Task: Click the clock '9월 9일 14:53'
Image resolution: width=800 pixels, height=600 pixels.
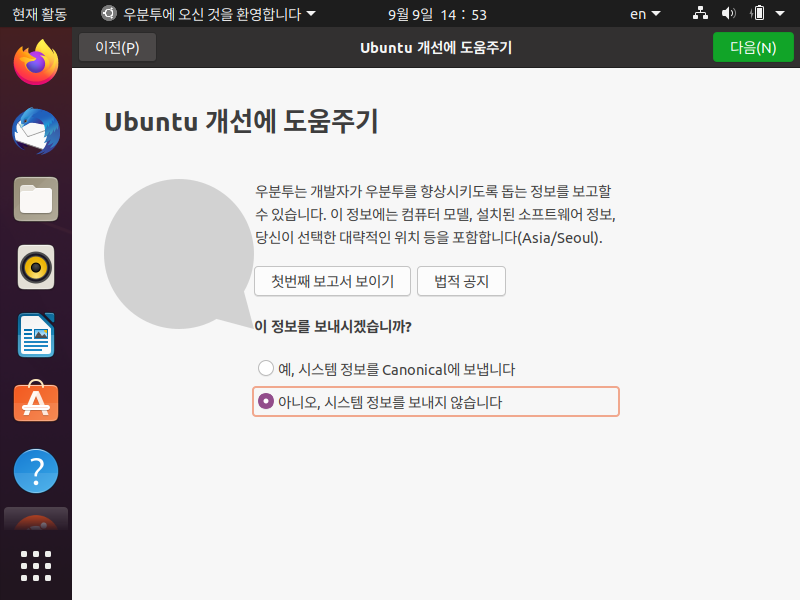Action: tap(437, 14)
